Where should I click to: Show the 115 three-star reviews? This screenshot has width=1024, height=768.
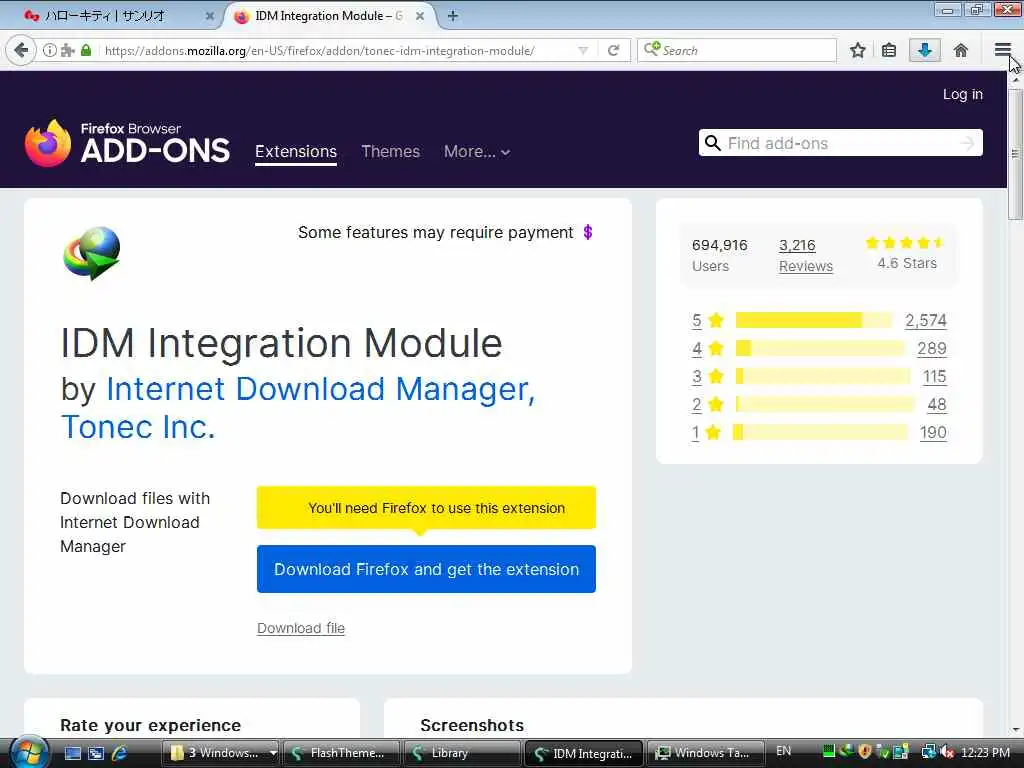935,376
